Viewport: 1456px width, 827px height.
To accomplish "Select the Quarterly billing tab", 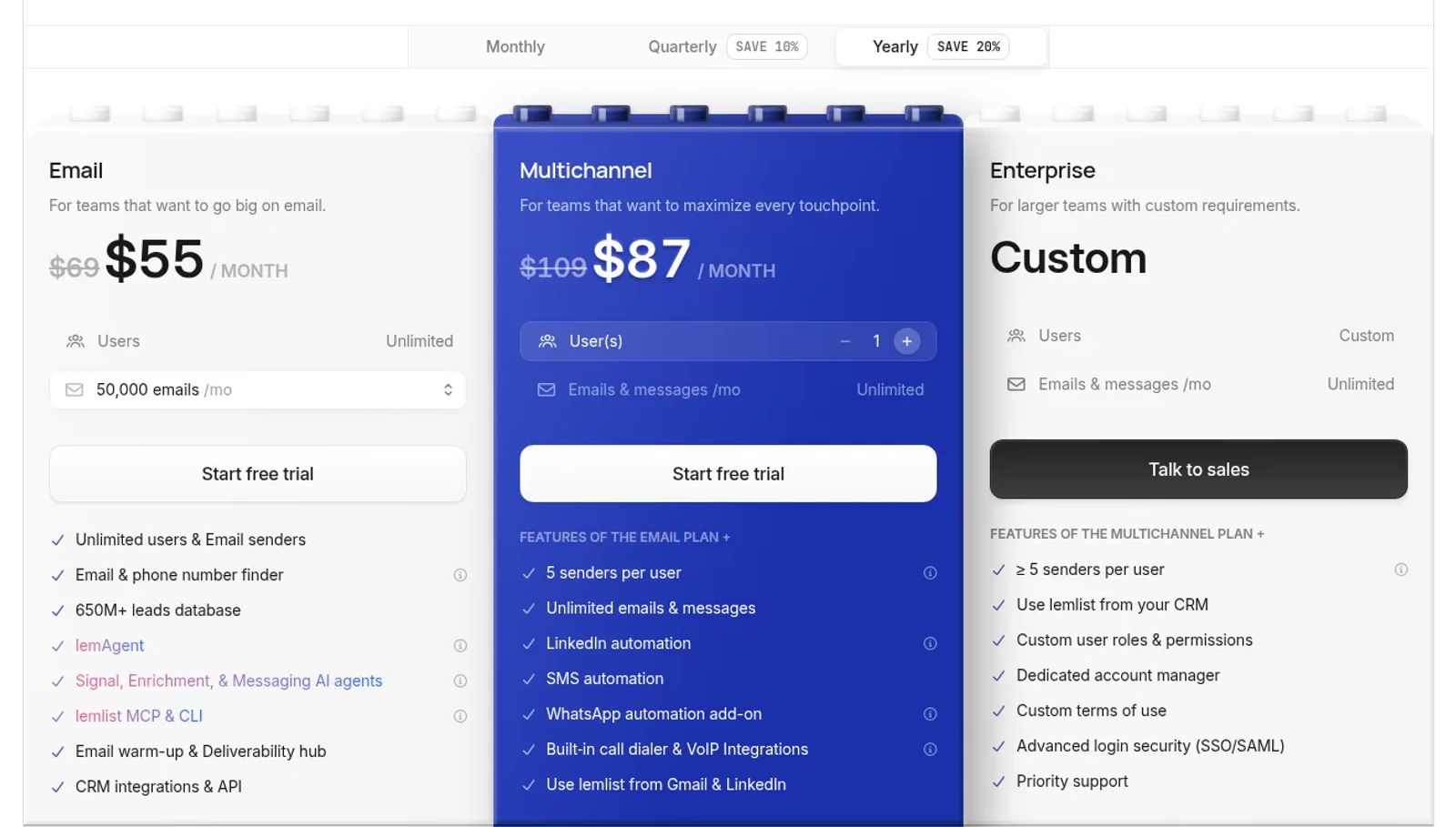I will [727, 46].
